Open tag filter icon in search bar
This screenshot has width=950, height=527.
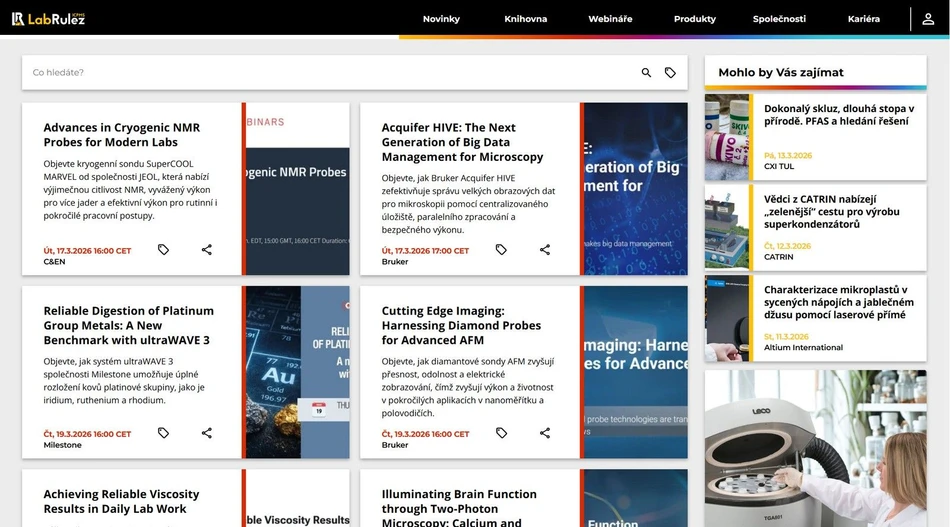pyautogui.click(x=670, y=73)
